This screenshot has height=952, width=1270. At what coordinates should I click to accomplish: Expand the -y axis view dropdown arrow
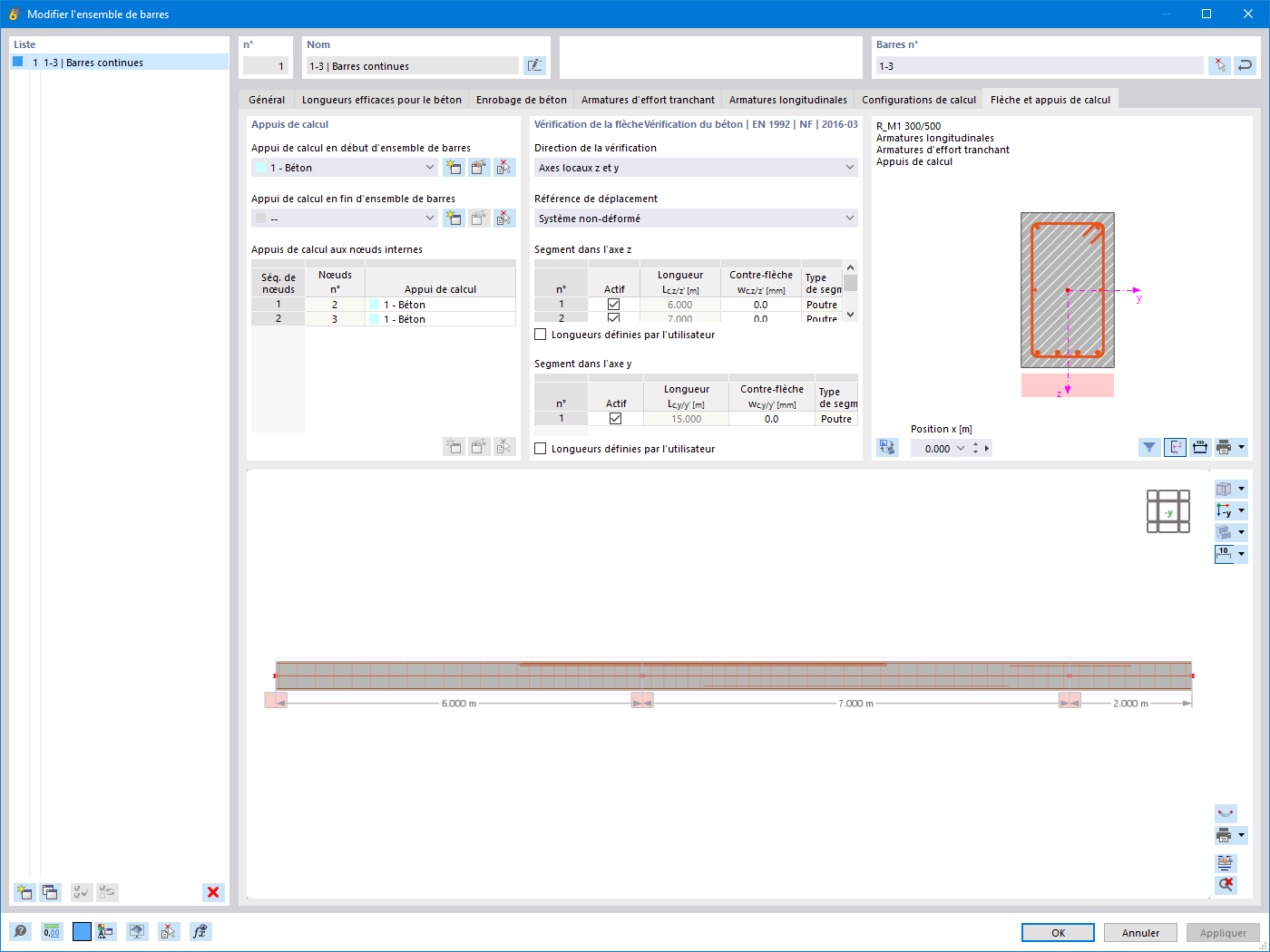[x=1242, y=510]
